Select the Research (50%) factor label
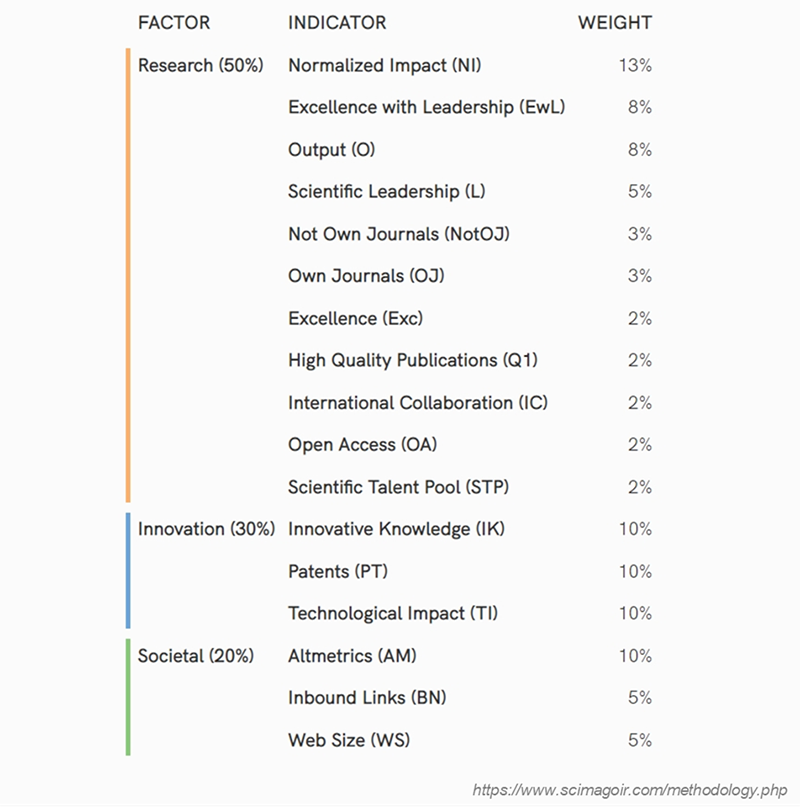Viewport: 800px width, 808px height. [x=201, y=65]
